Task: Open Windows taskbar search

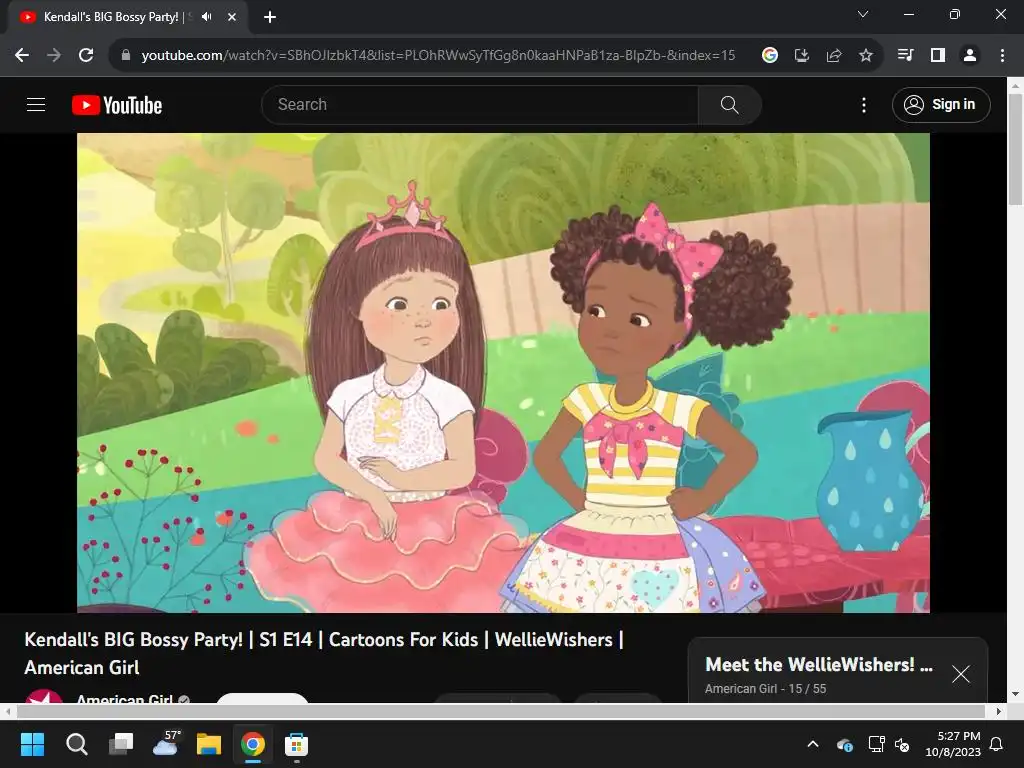Action: point(76,744)
